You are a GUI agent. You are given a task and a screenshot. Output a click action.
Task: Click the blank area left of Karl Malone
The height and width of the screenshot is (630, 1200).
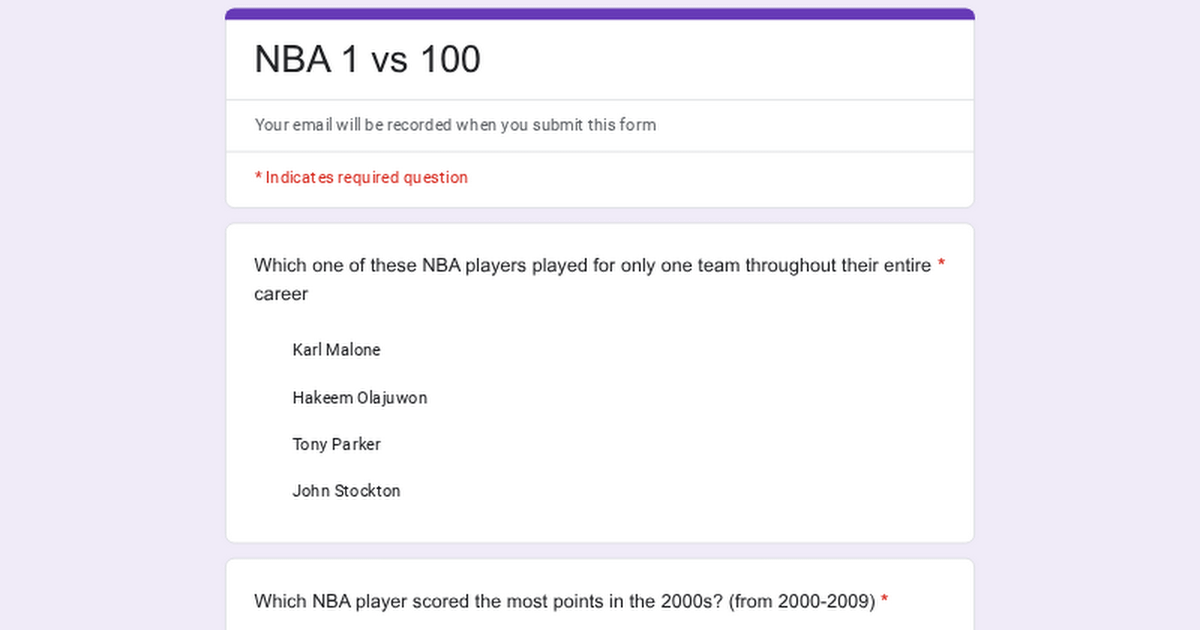(272, 350)
